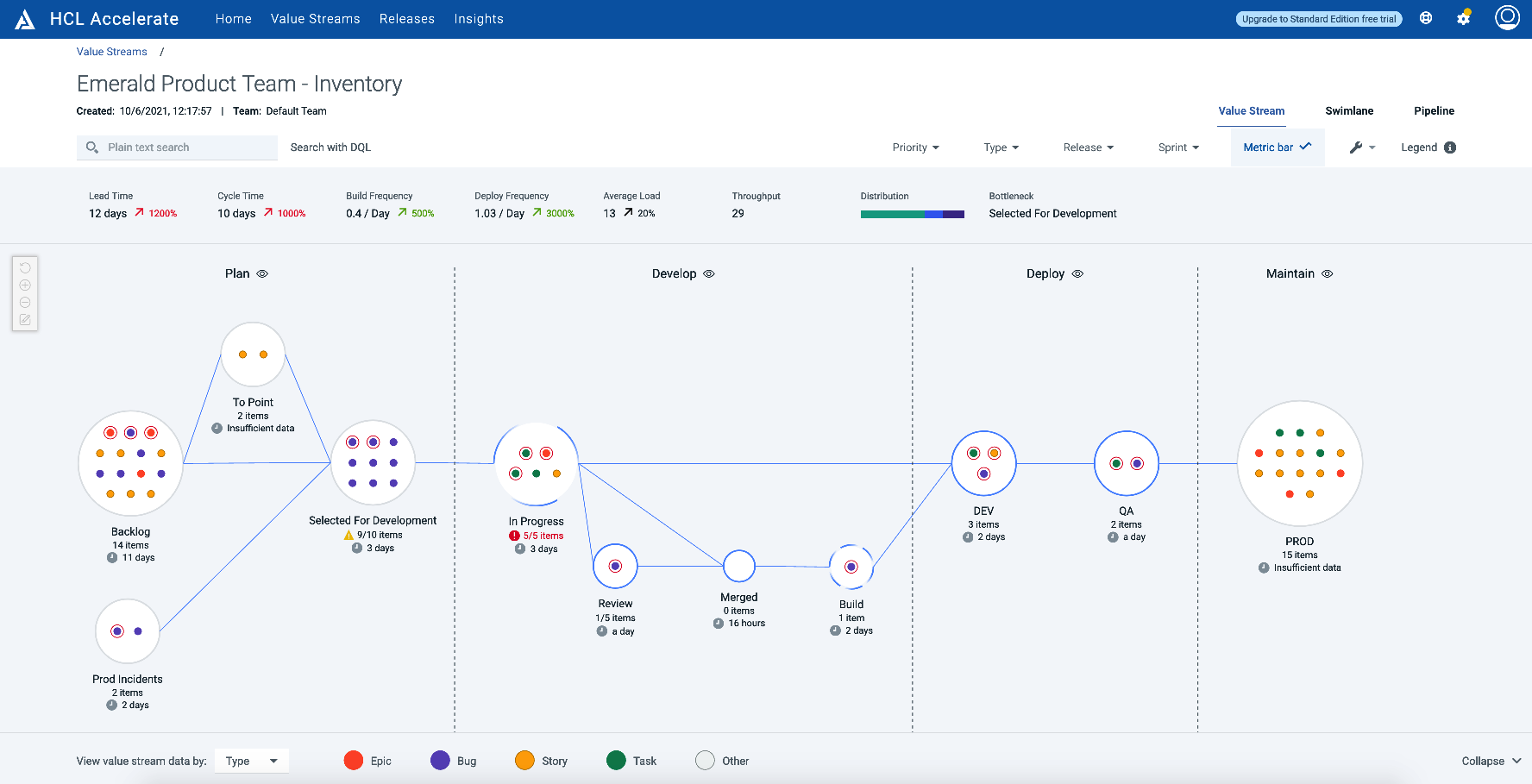The image size is (1532, 784).
Task: Click the To Point stage circle
Action: (x=253, y=354)
